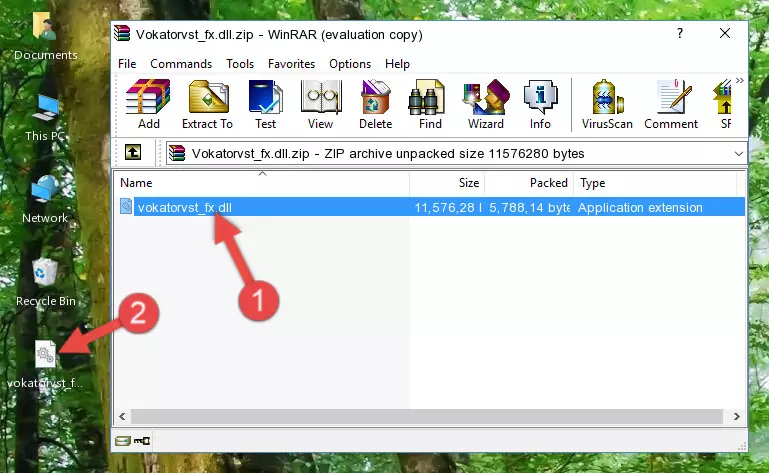Open the Comment tool

(x=671, y=104)
